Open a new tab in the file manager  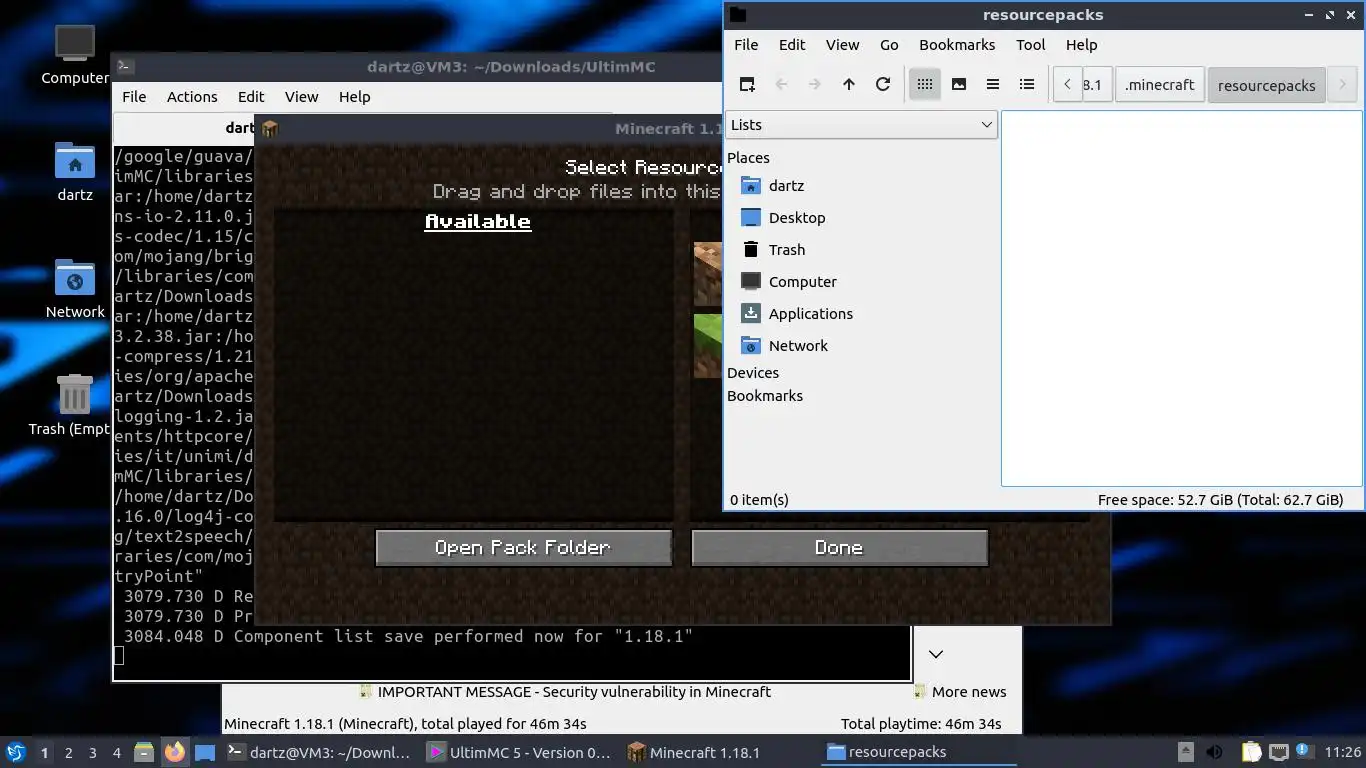[x=747, y=85]
